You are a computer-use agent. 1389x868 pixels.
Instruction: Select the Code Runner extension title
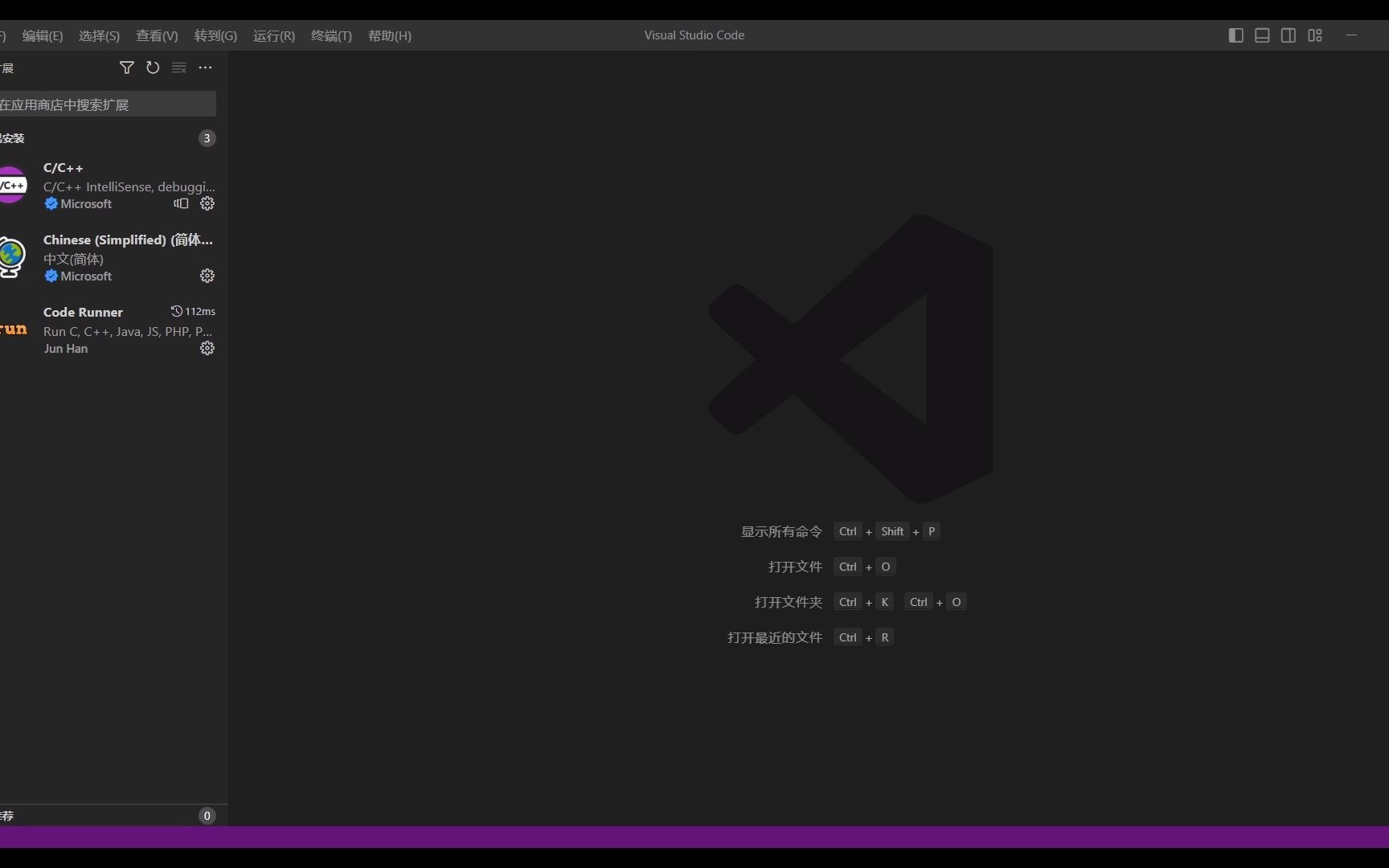pos(83,312)
